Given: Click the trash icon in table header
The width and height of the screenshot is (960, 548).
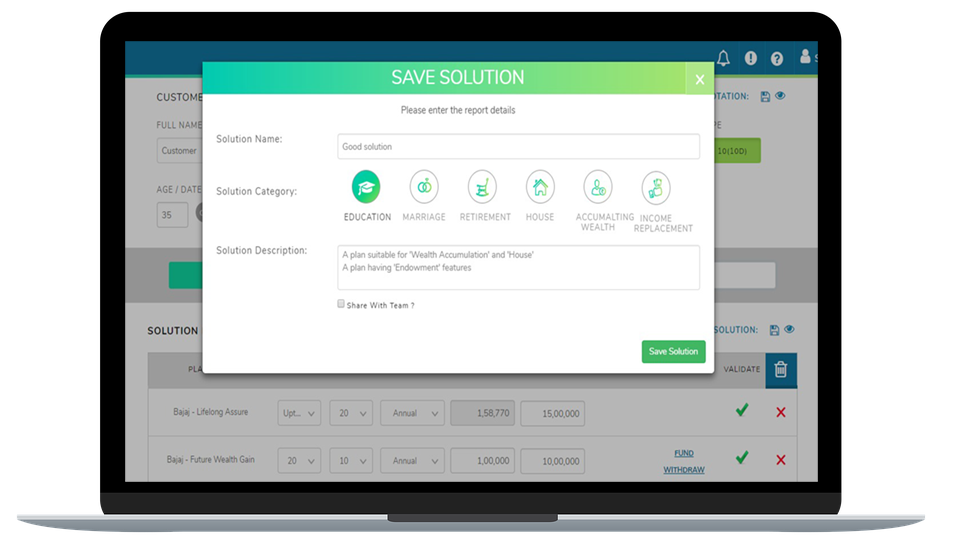Looking at the screenshot, I should pos(781,370).
